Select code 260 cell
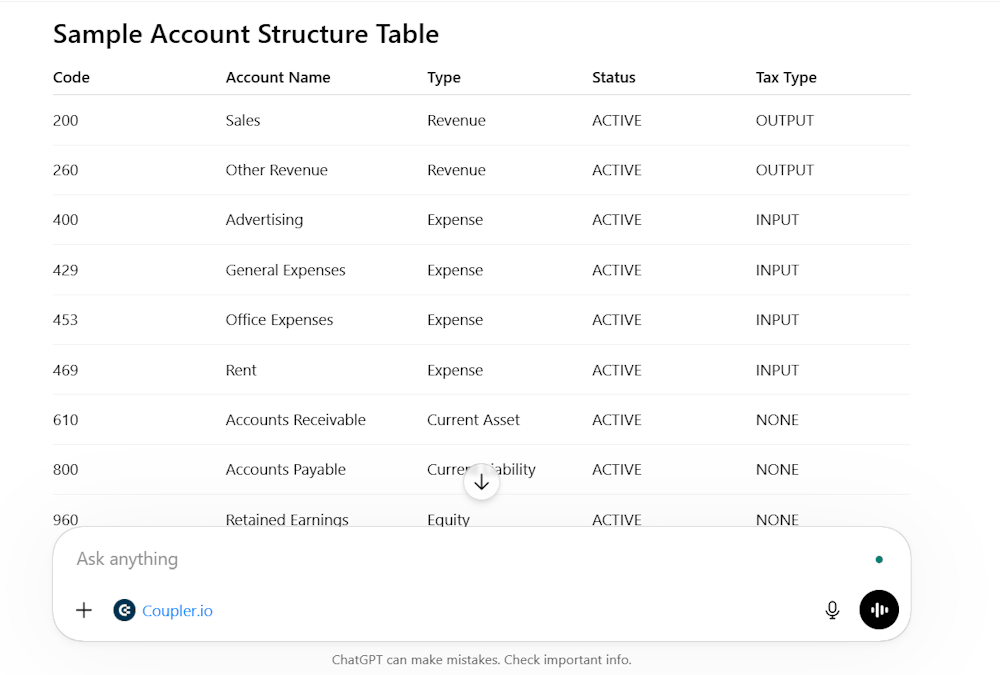The height and width of the screenshot is (675, 1000). (x=66, y=170)
